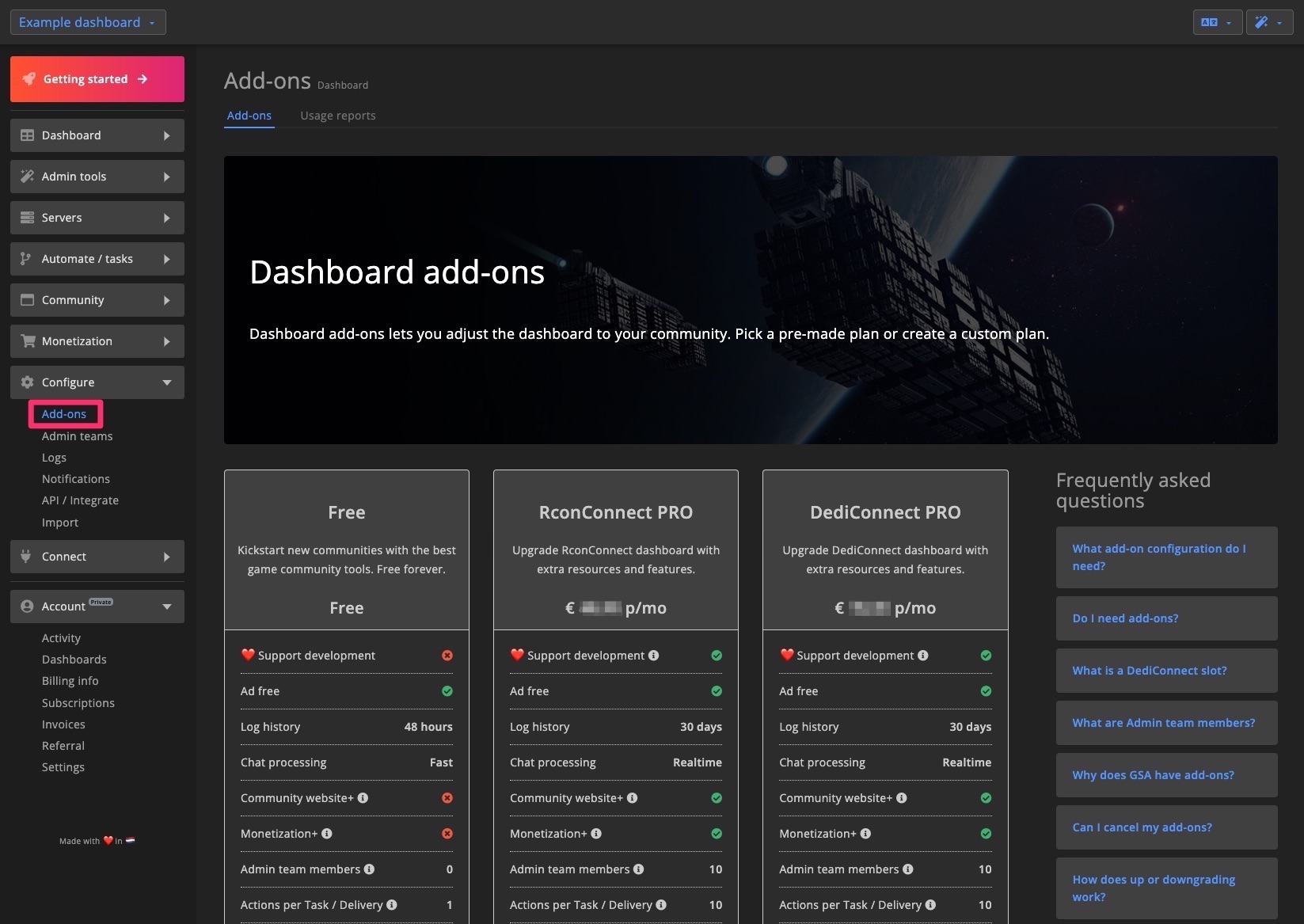Click the green Ad free checkmark on Free plan
Image resolution: width=1304 pixels, height=924 pixels.
point(447,690)
